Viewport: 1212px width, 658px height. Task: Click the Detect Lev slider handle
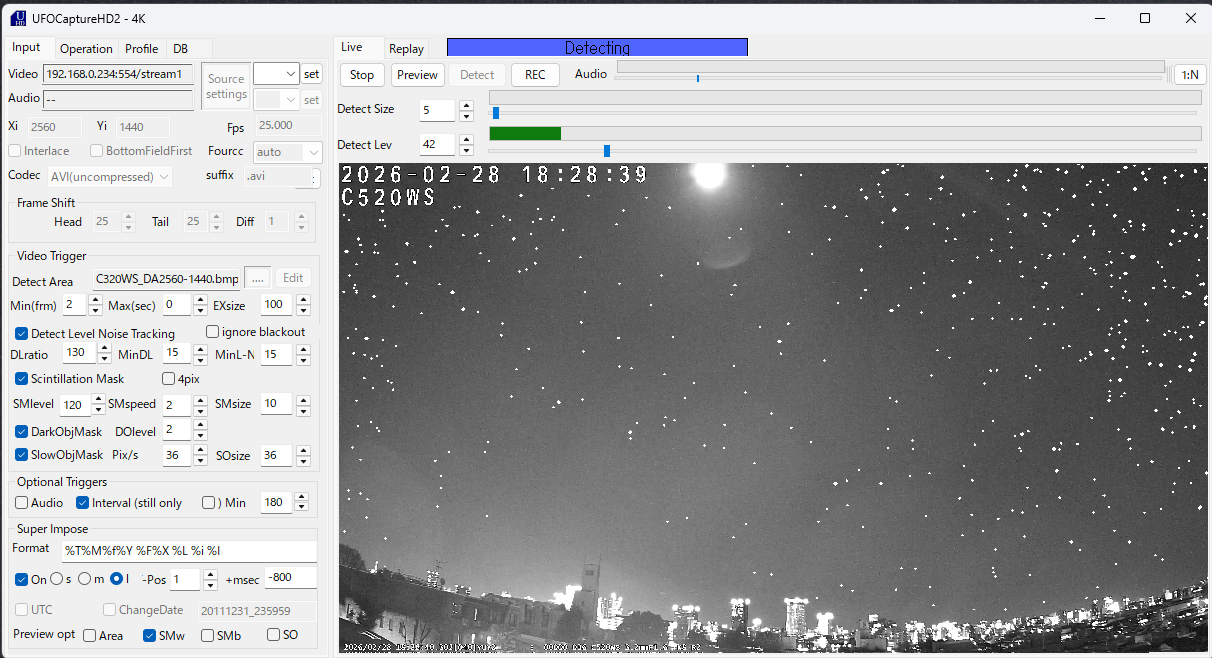[x=607, y=151]
